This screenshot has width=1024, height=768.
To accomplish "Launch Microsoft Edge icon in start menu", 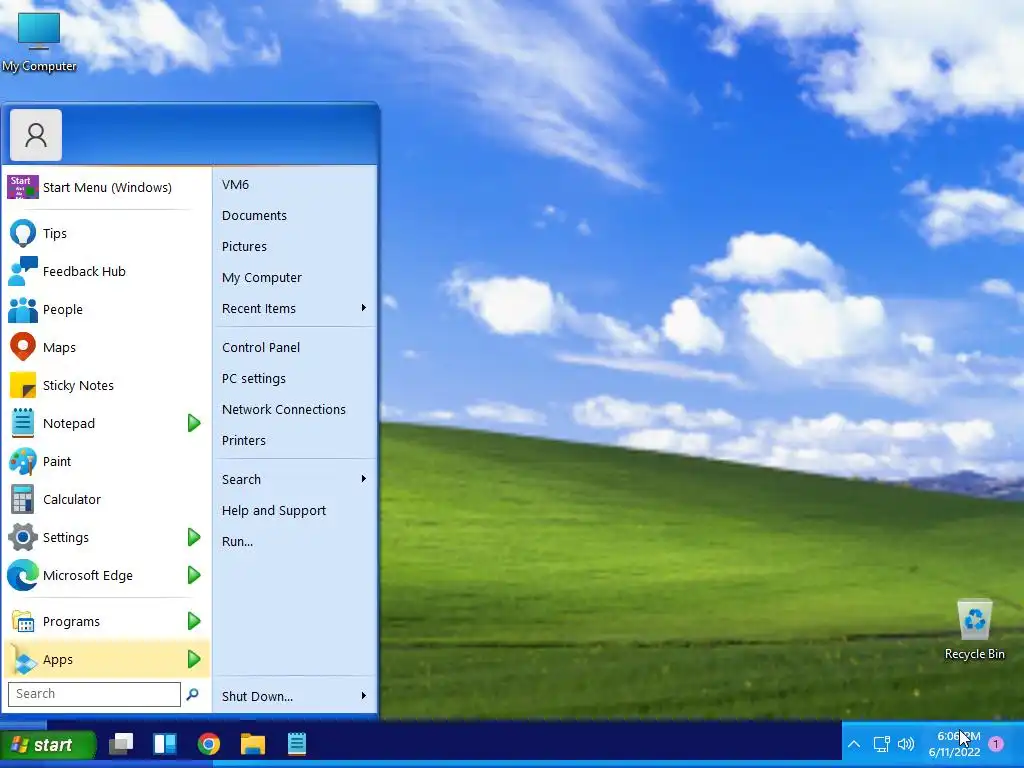I will point(23,575).
